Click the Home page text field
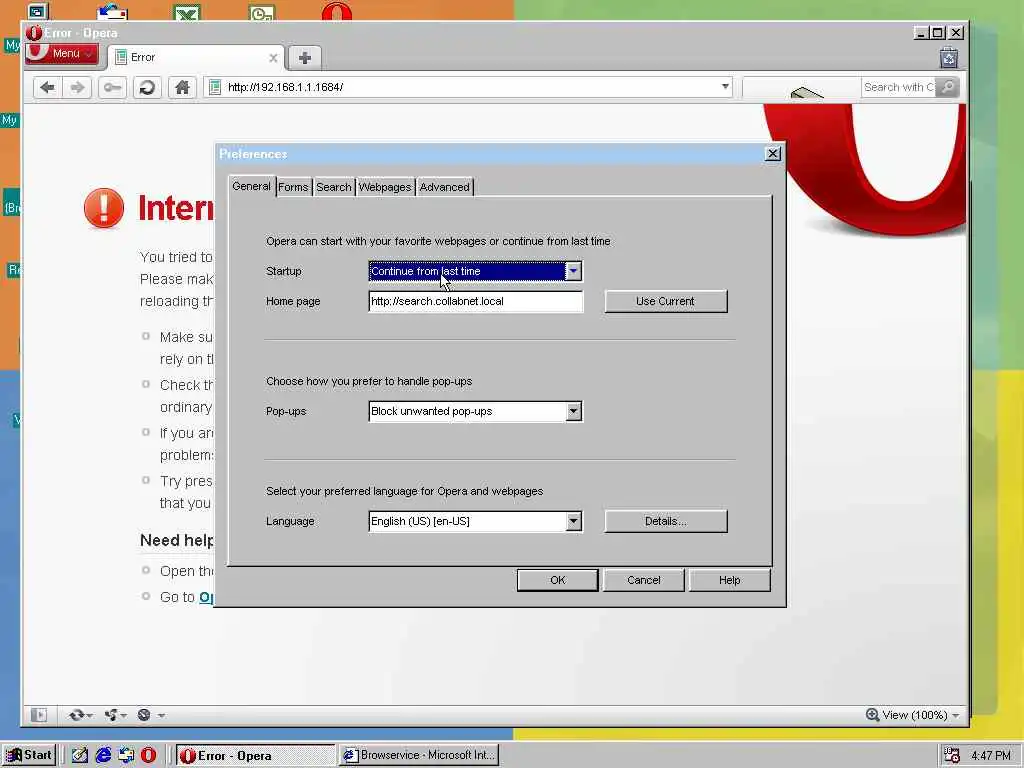Image resolution: width=1024 pixels, height=768 pixels. coord(475,302)
